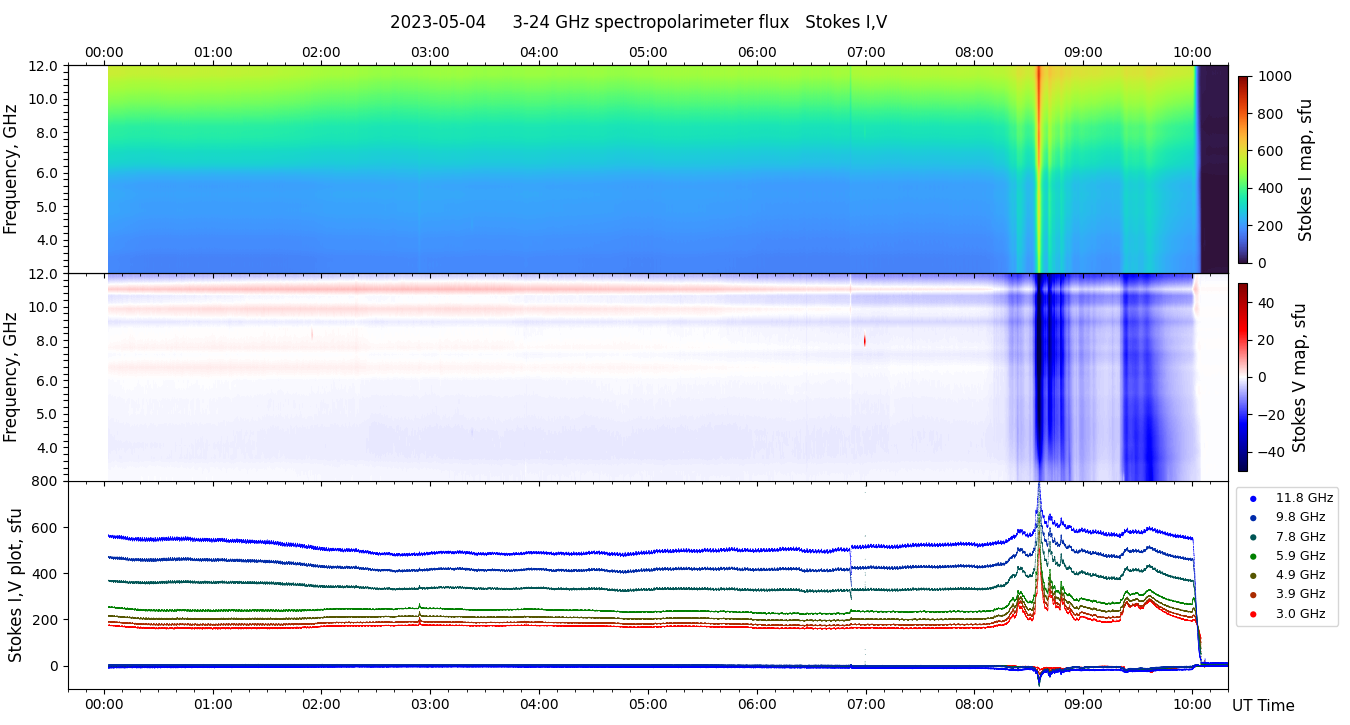
Task: Click the Stokes I map colorbar
Action: click(1243, 169)
